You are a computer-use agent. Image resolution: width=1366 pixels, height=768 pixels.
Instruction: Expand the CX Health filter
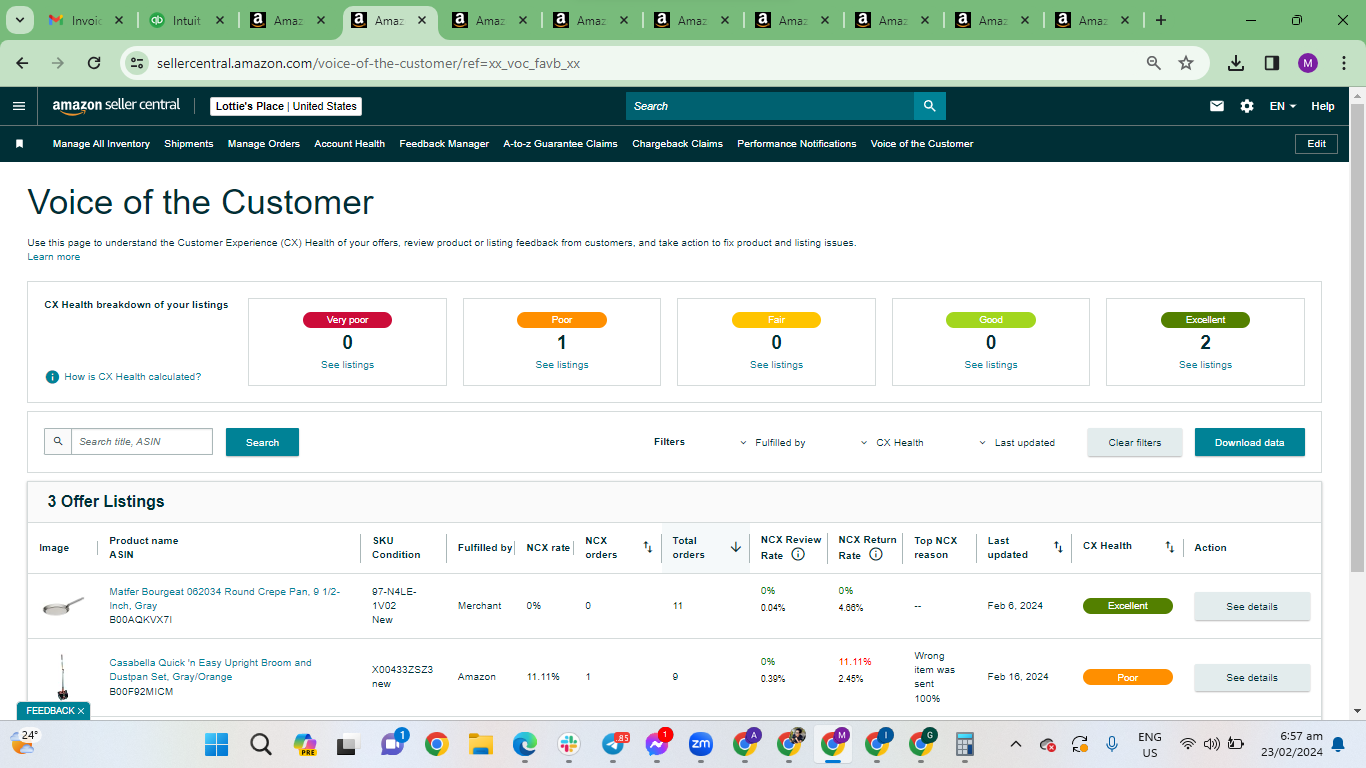coord(892,442)
